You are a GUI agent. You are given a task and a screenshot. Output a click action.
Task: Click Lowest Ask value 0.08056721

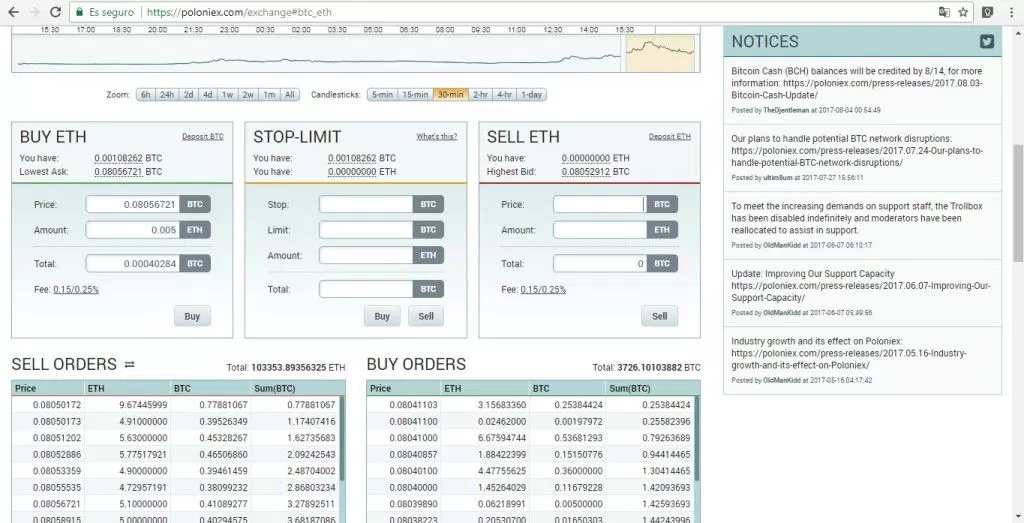[x=118, y=172]
